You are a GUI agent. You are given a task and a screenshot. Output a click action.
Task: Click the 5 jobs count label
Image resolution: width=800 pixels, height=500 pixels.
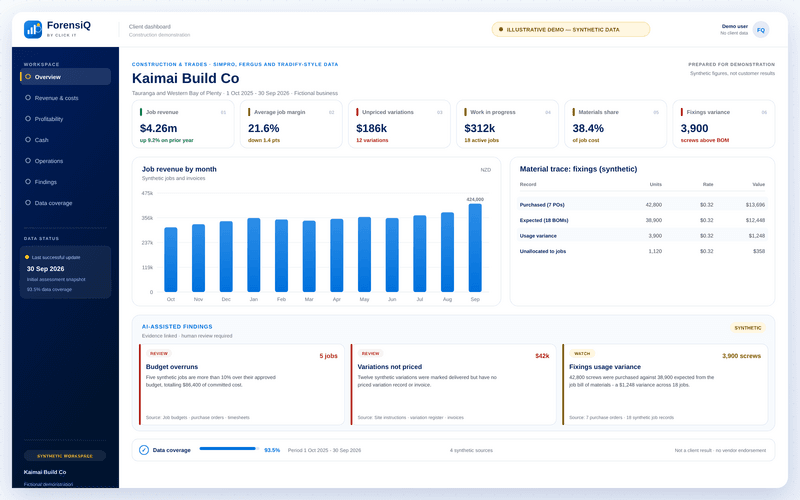click(x=329, y=356)
